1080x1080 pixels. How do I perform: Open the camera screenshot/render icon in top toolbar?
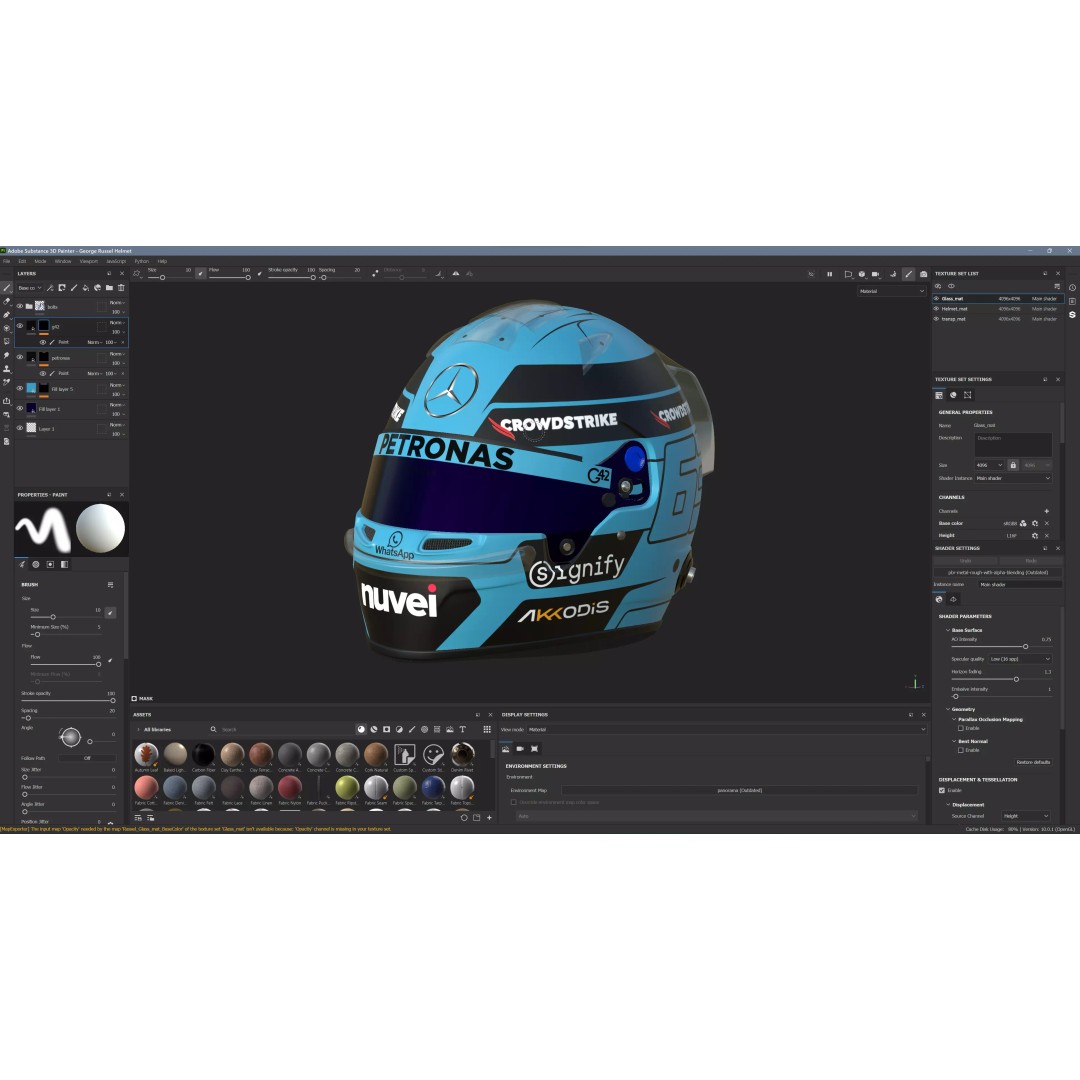coord(924,274)
